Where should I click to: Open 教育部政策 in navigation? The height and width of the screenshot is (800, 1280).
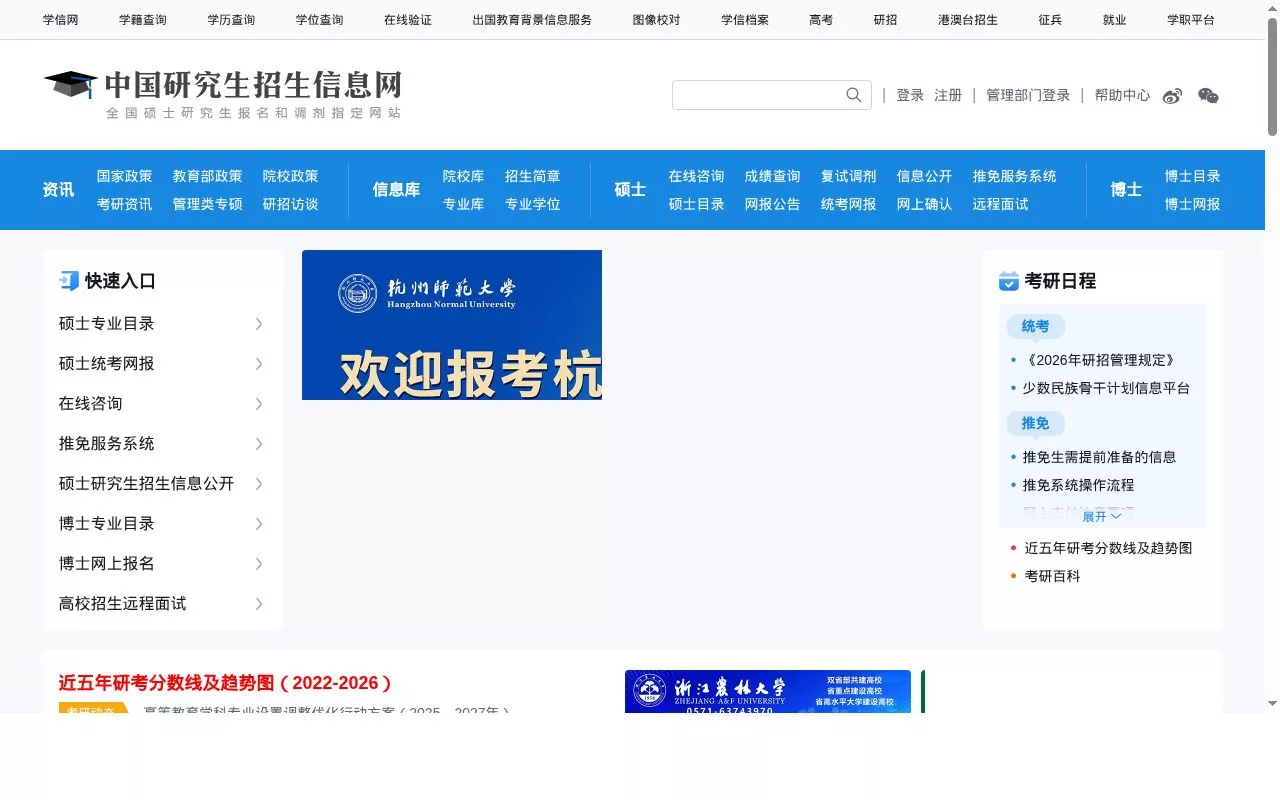(208, 176)
